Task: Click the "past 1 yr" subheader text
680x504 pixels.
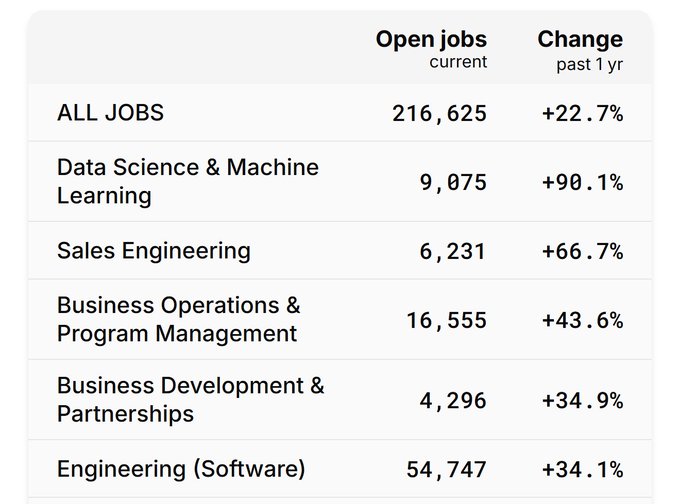Action: (x=589, y=66)
